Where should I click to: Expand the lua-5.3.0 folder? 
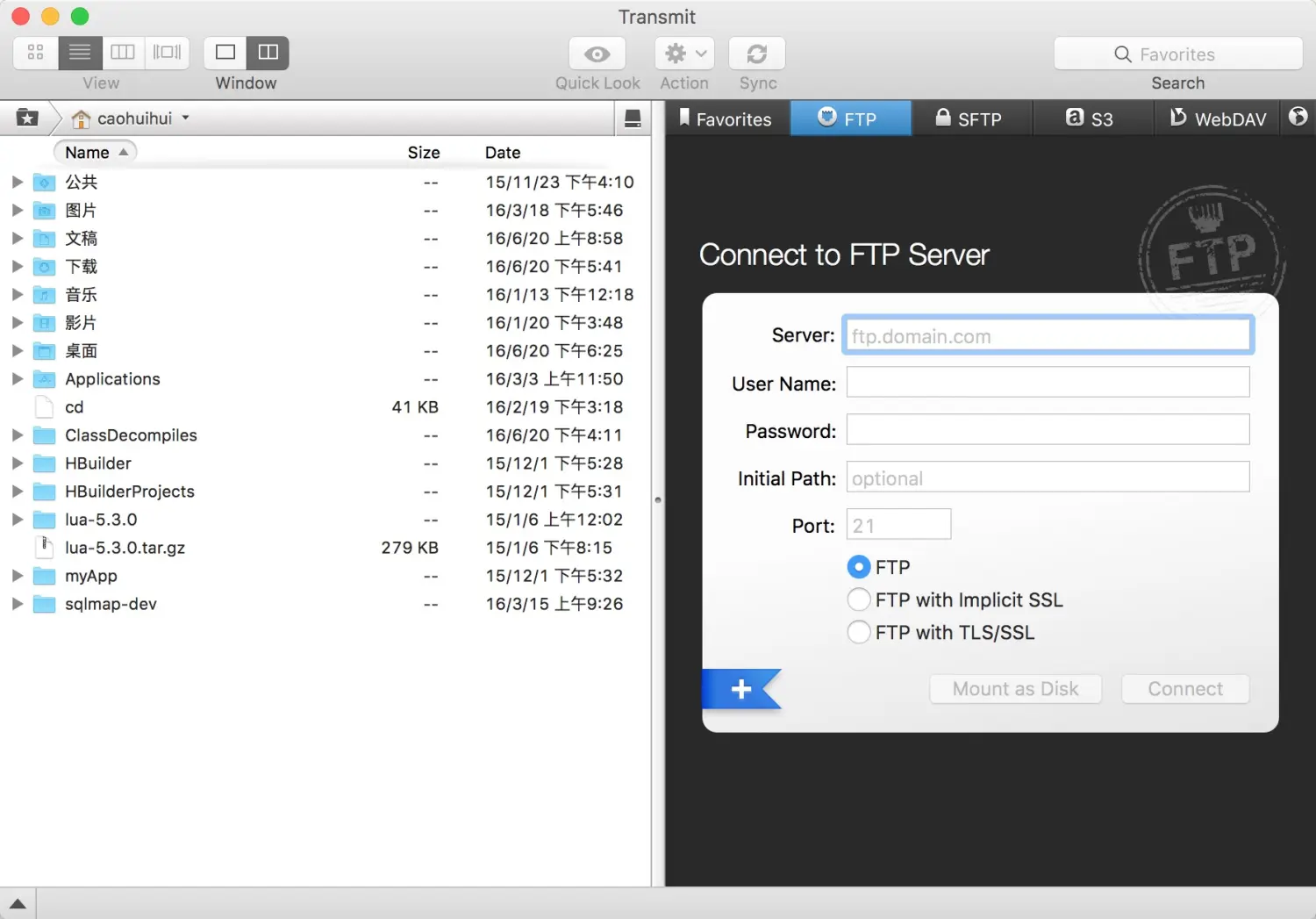17,519
